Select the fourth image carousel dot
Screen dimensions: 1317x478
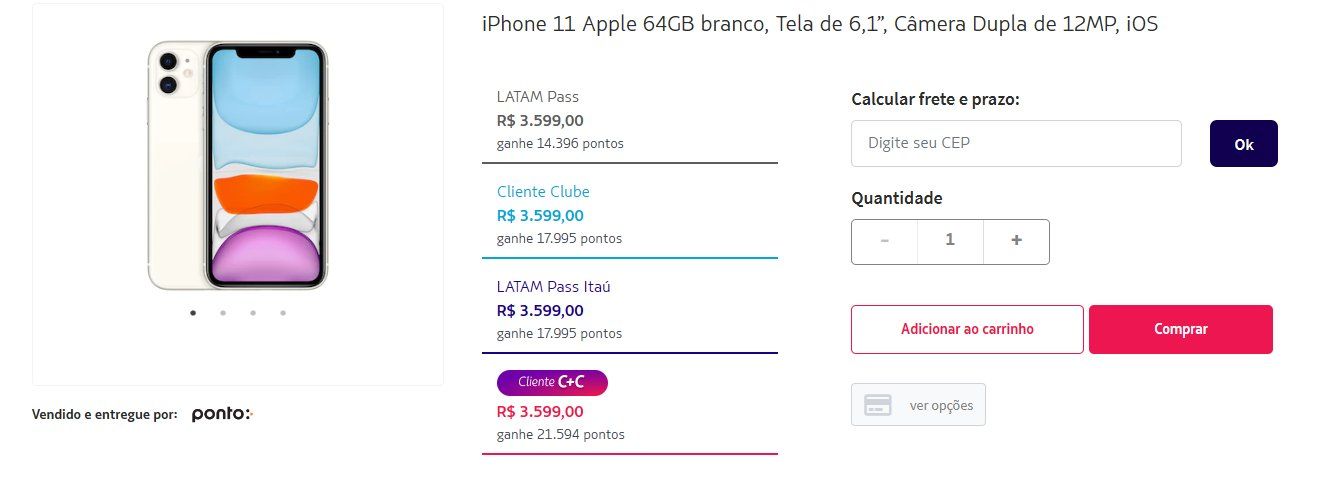click(x=283, y=312)
